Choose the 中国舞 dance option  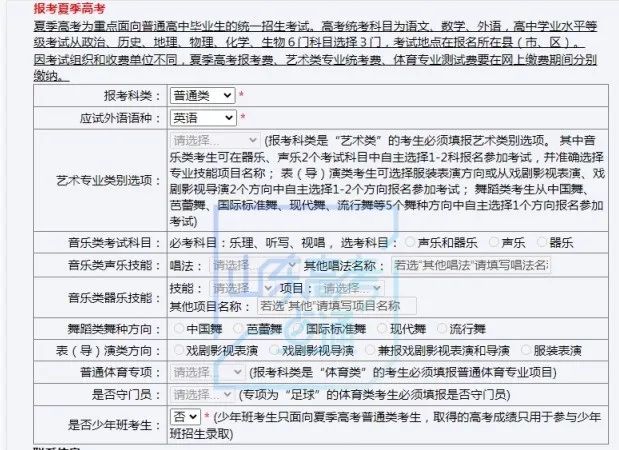pyautogui.click(x=180, y=328)
